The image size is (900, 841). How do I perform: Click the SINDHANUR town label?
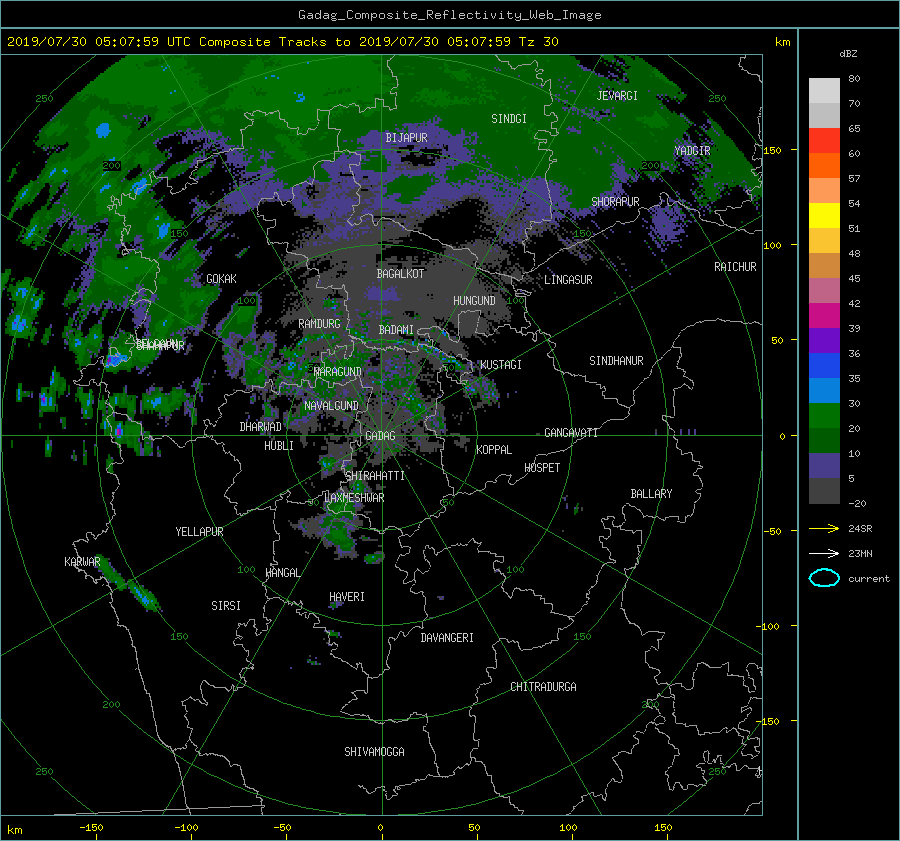(x=616, y=361)
